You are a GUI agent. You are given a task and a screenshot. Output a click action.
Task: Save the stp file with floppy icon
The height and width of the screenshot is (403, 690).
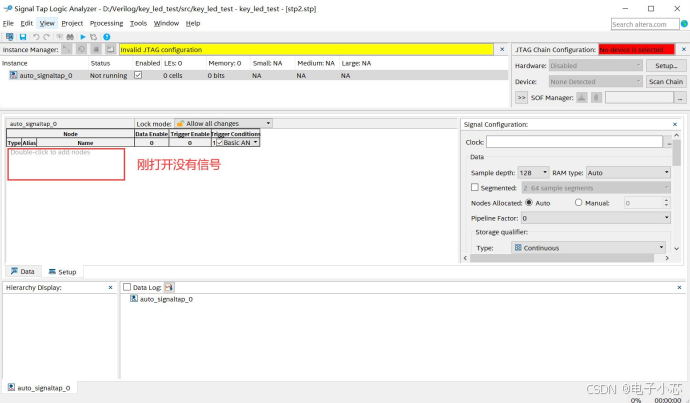tap(23, 37)
